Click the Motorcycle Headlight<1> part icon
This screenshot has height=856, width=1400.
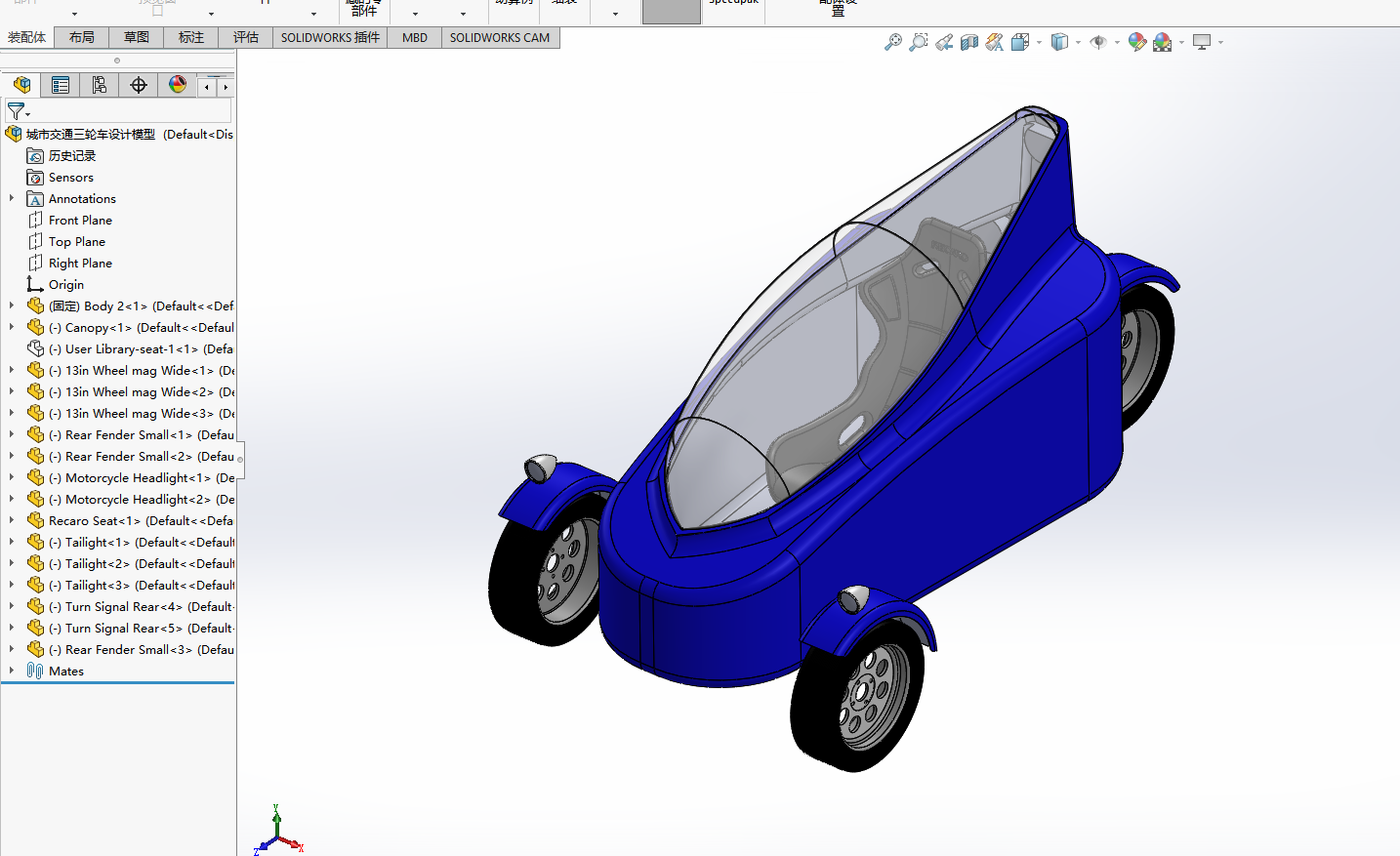click(36, 477)
